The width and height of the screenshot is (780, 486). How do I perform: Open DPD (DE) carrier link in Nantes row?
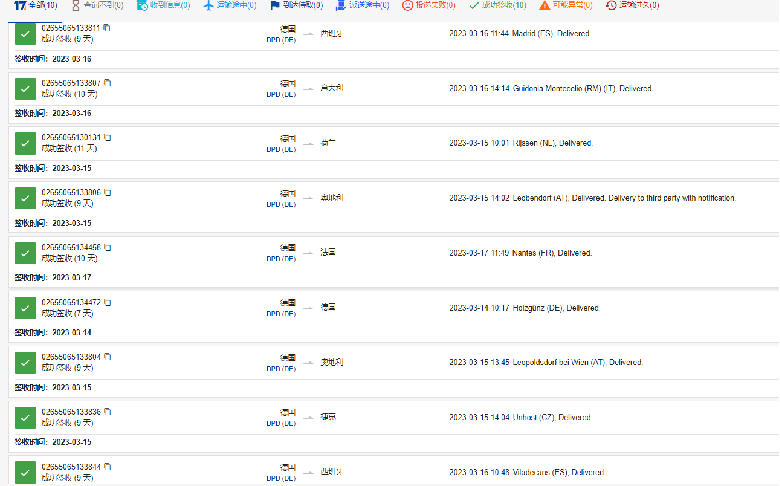281,259
